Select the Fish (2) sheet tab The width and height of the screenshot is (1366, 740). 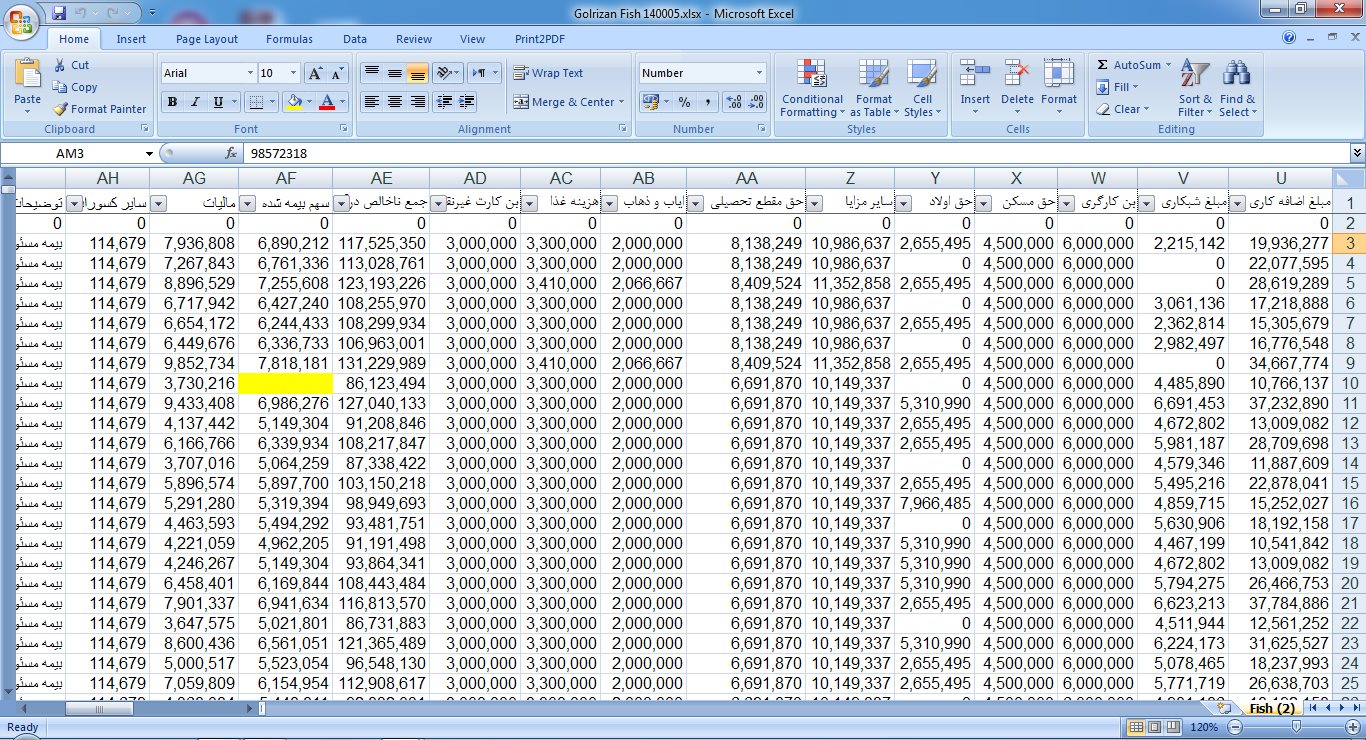tap(1272, 708)
